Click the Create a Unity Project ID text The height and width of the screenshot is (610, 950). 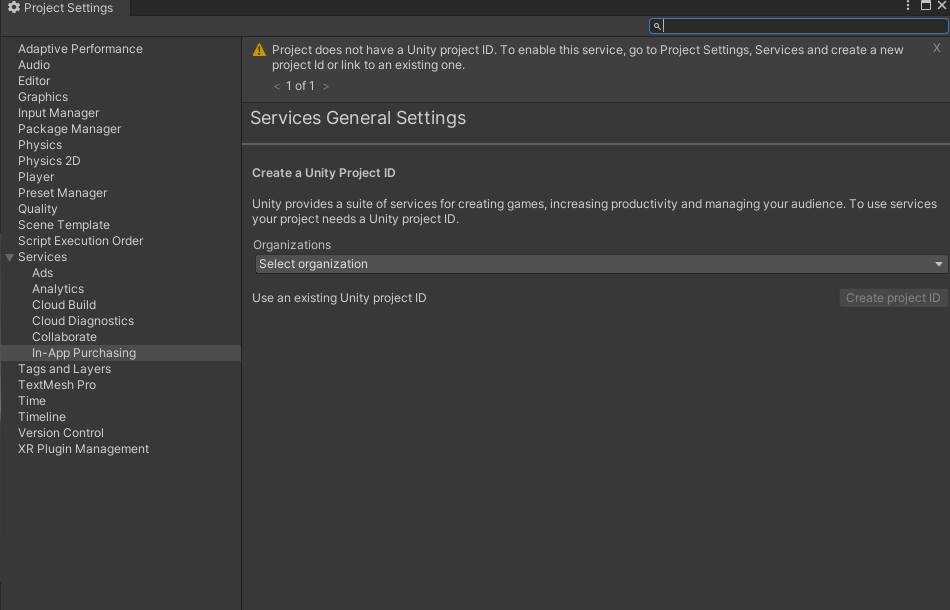(324, 173)
